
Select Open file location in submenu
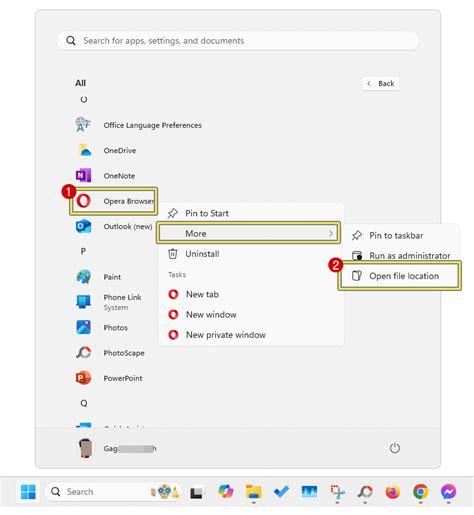coord(400,276)
